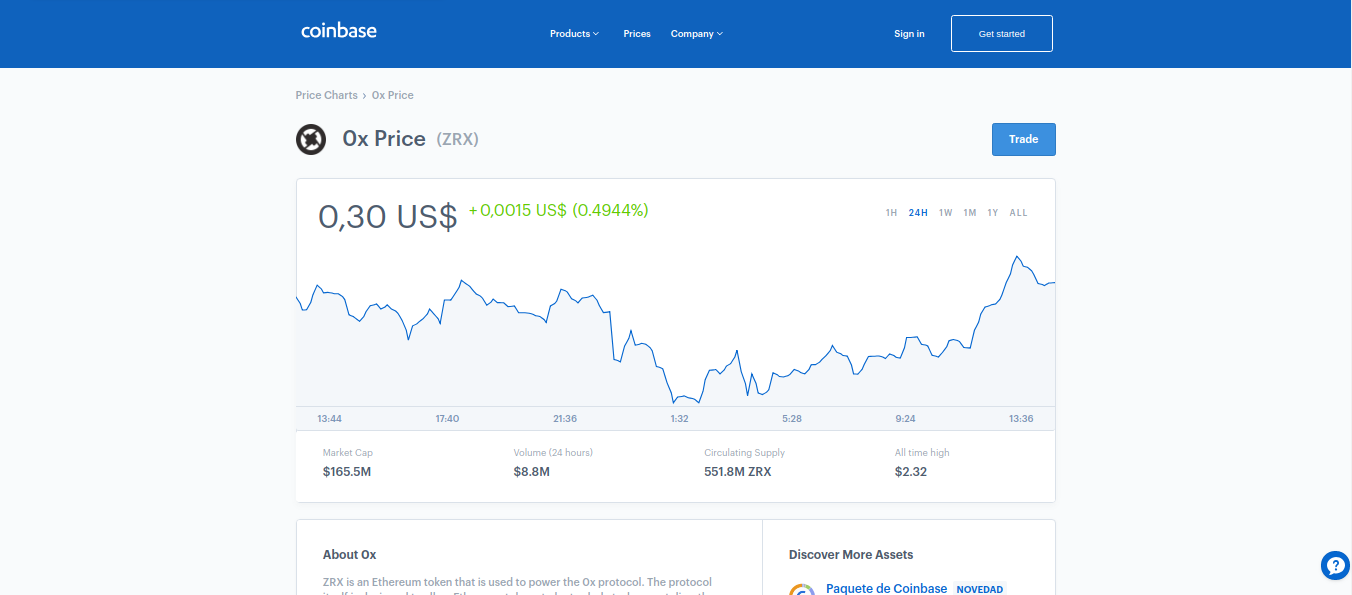This screenshot has height=595, width=1352.
Task: Click the About 0x heading
Action: [x=350, y=554]
